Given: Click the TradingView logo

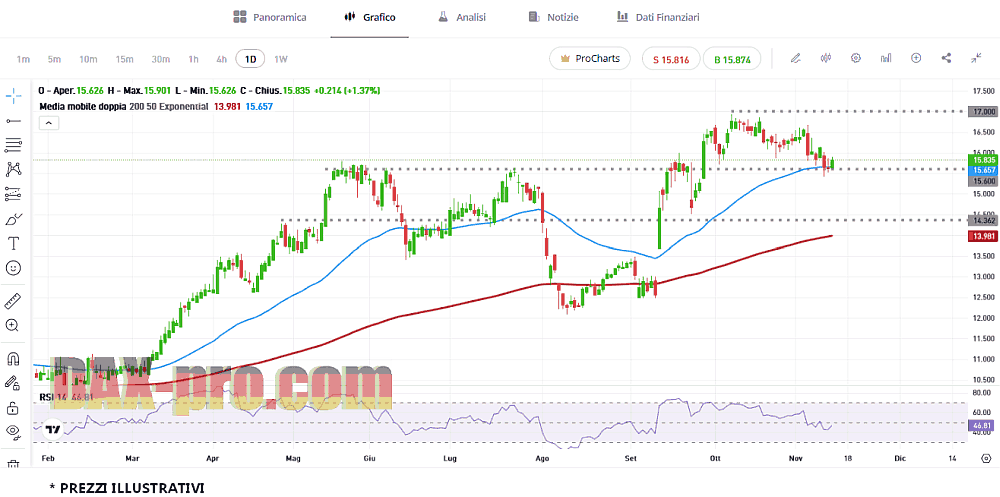Looking at the screenshot, I should pos(53,429).
